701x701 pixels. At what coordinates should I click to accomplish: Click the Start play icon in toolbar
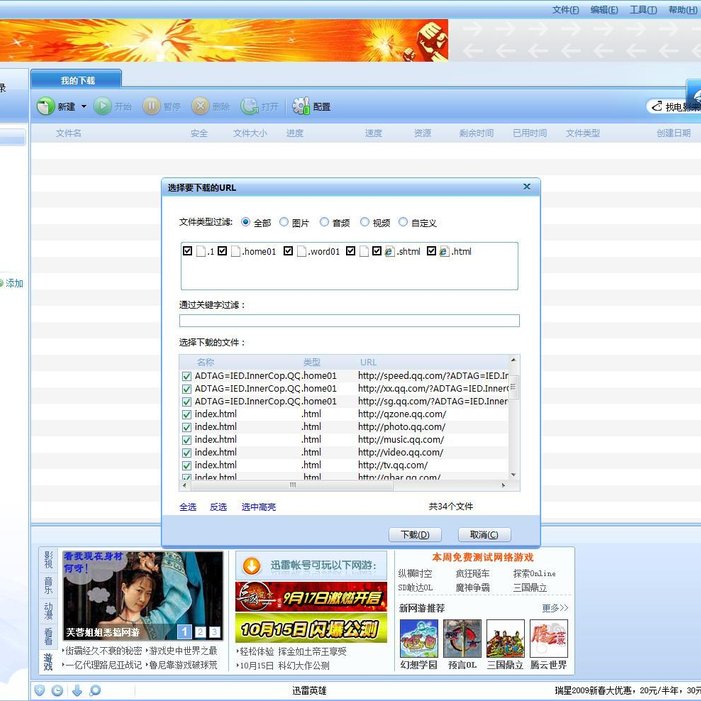(102, 106)
